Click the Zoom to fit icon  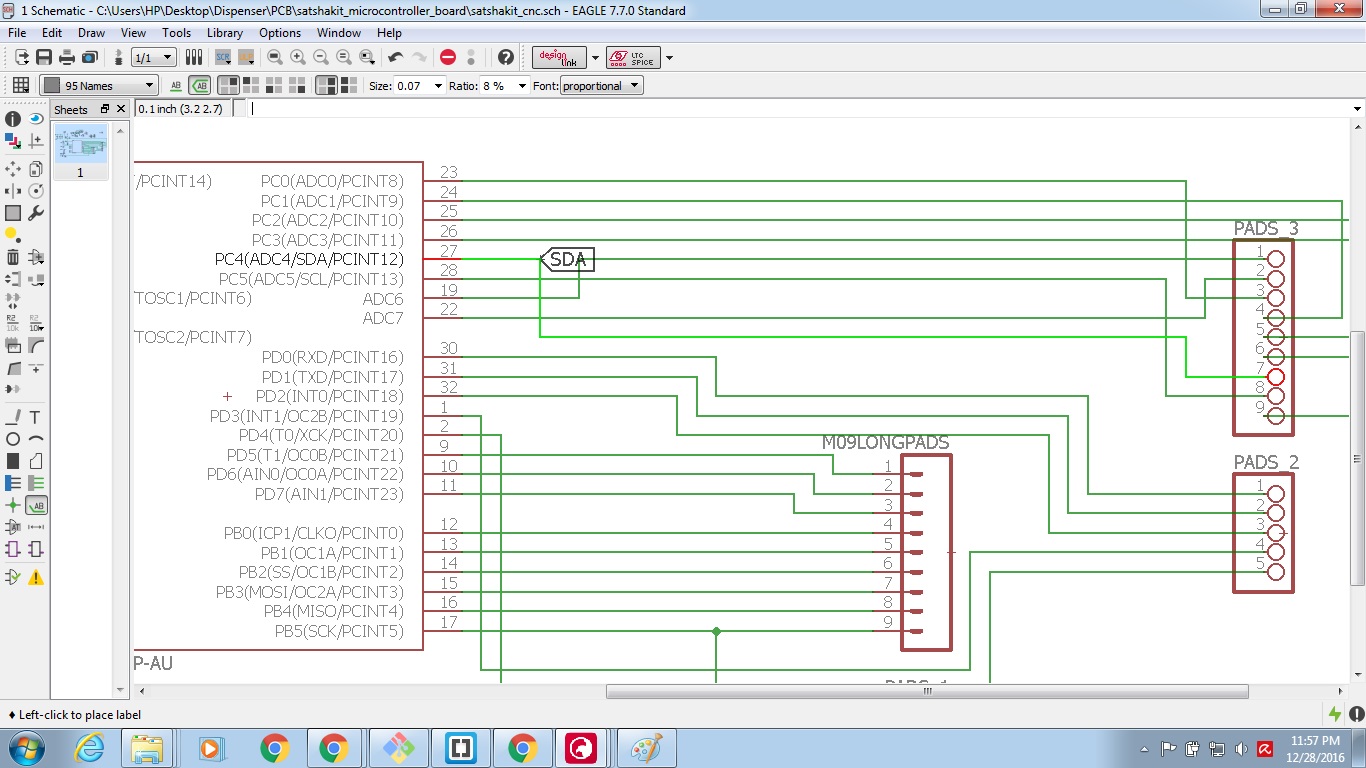click(x=274, y=57)
